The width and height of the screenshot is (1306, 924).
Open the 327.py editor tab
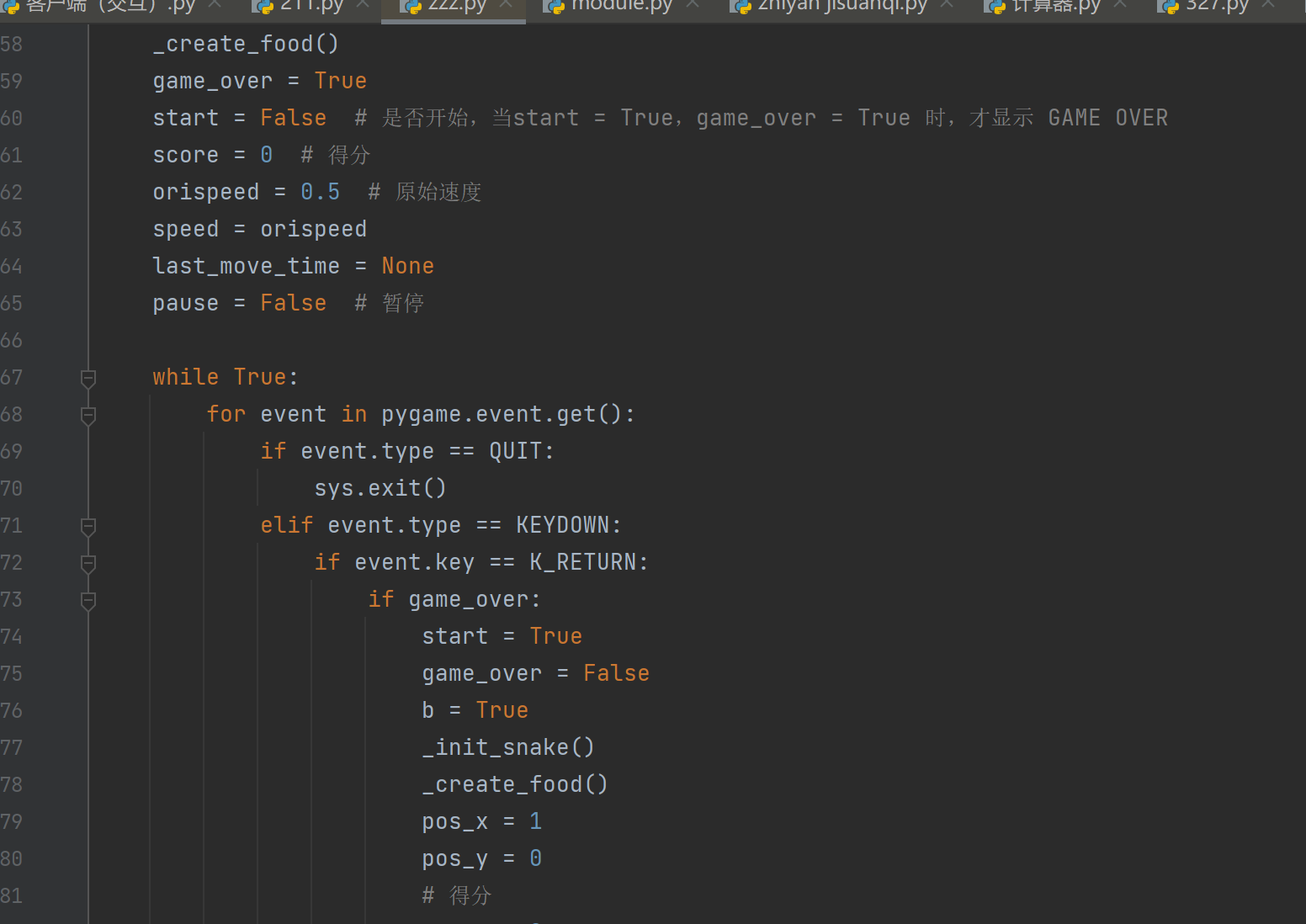[1203, 6]
